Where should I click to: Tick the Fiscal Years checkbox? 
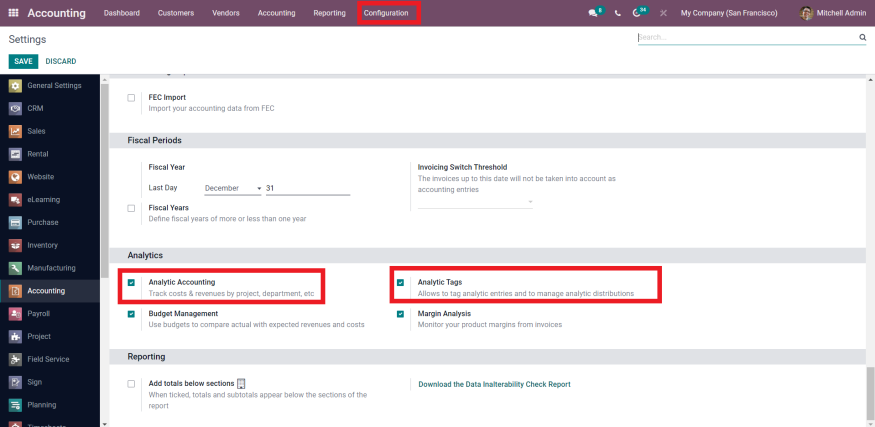pos(131,208)
